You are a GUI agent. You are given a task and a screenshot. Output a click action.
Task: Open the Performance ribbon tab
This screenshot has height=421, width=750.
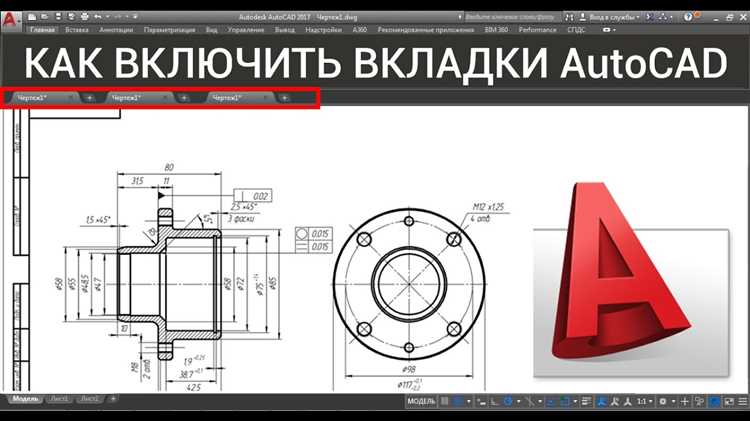click(537, 30)
